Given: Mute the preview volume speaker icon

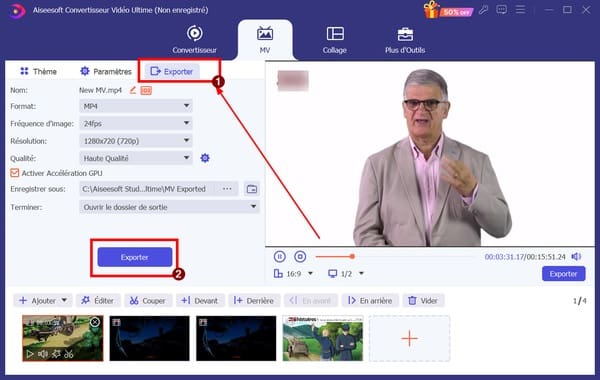Looking at the screenshot, I should tap(576, 256).
